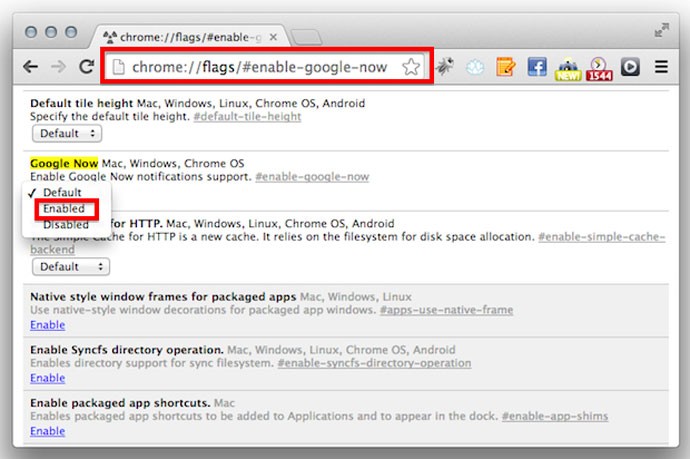Image resolution: width=690 pixels, height=459 pixels.
Task: Enable Native style window frames
Action: point(47,325)
